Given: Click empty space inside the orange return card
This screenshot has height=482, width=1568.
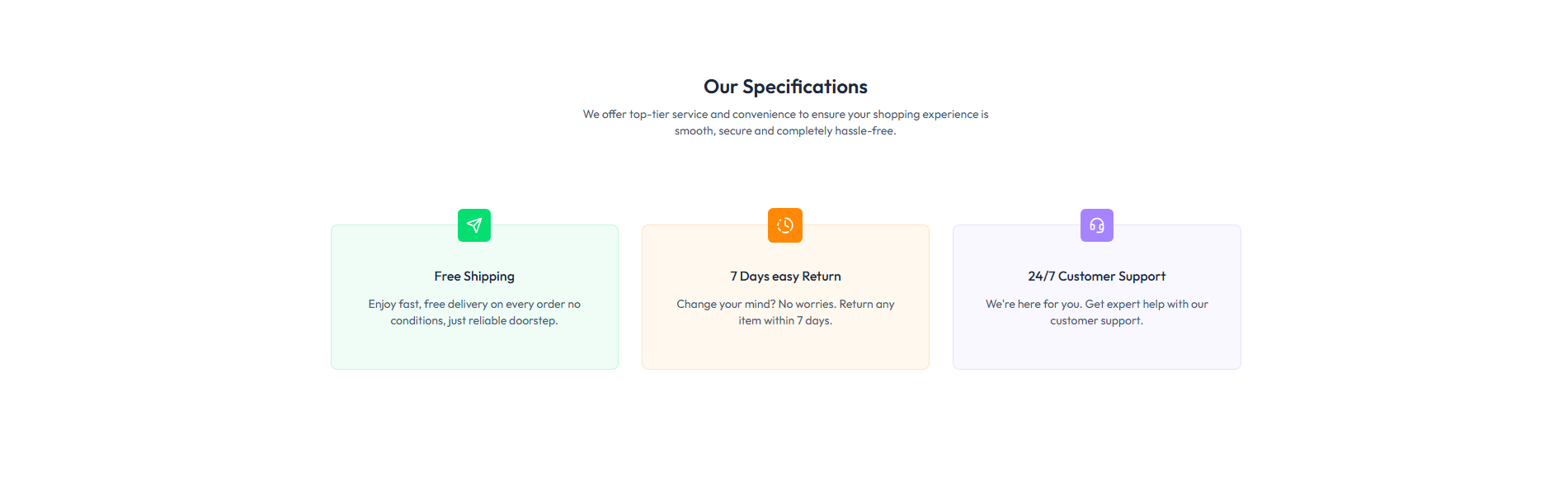Looking at the screenshot, I should [x=785, y=350].
